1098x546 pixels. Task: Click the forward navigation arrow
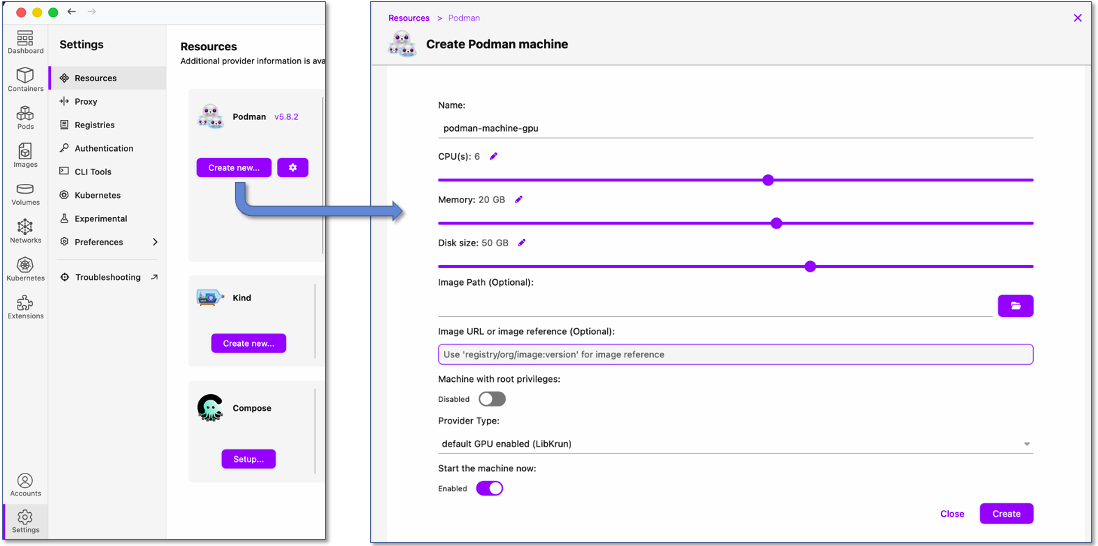point(92,12)
